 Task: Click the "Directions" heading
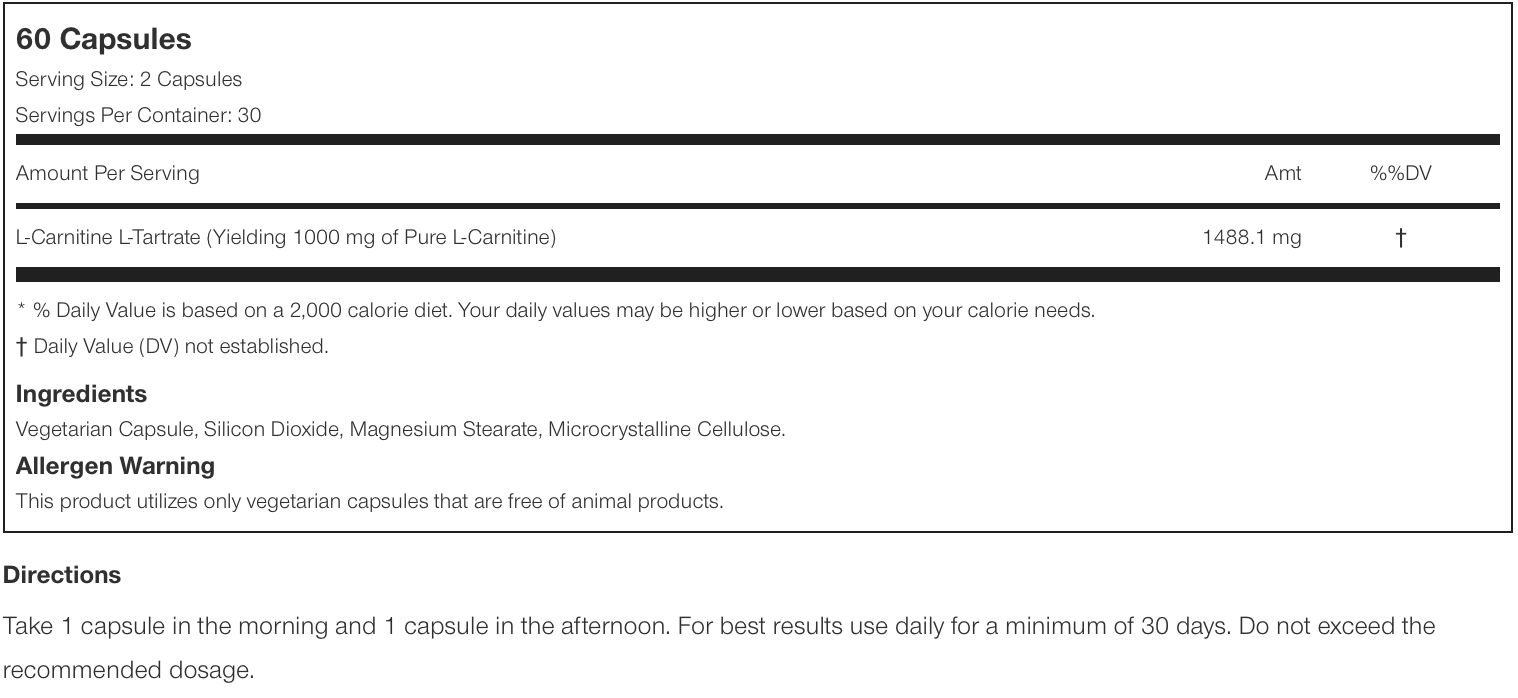tap(62, 575)
